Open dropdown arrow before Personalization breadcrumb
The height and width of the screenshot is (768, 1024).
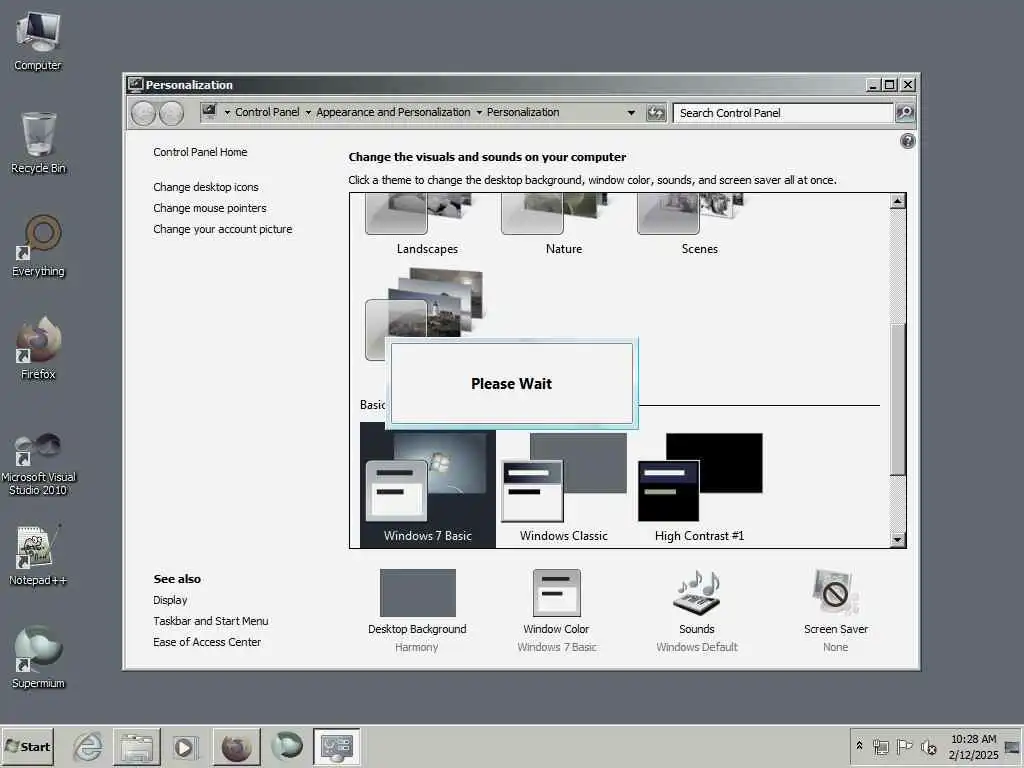point(479,112)
